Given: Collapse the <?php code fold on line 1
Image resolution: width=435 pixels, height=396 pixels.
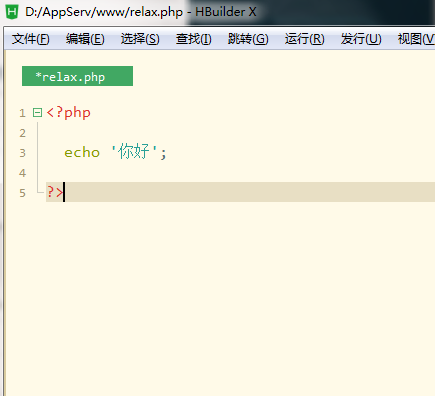Looking at the screenshot, I should click(x=37, y=113).
